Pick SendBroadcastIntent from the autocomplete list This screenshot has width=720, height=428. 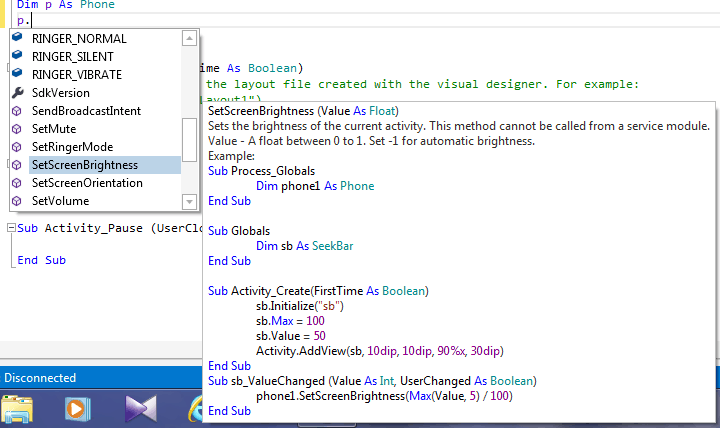point(86,111)
